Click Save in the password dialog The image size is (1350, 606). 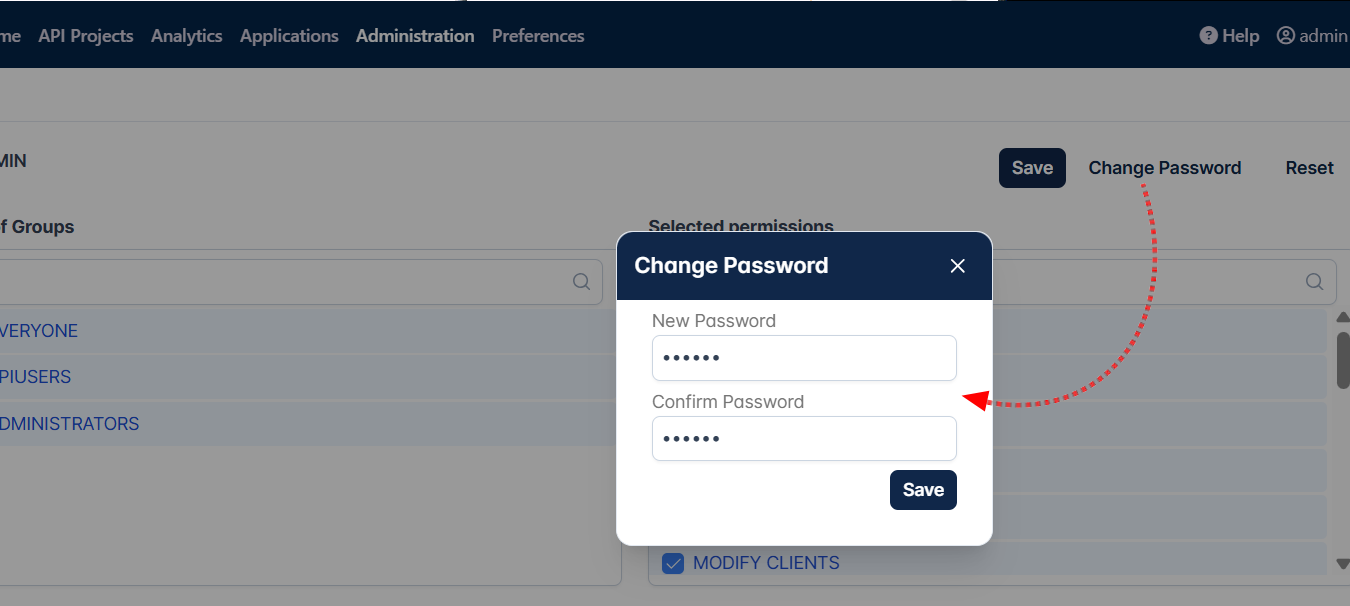coord(923,490)
